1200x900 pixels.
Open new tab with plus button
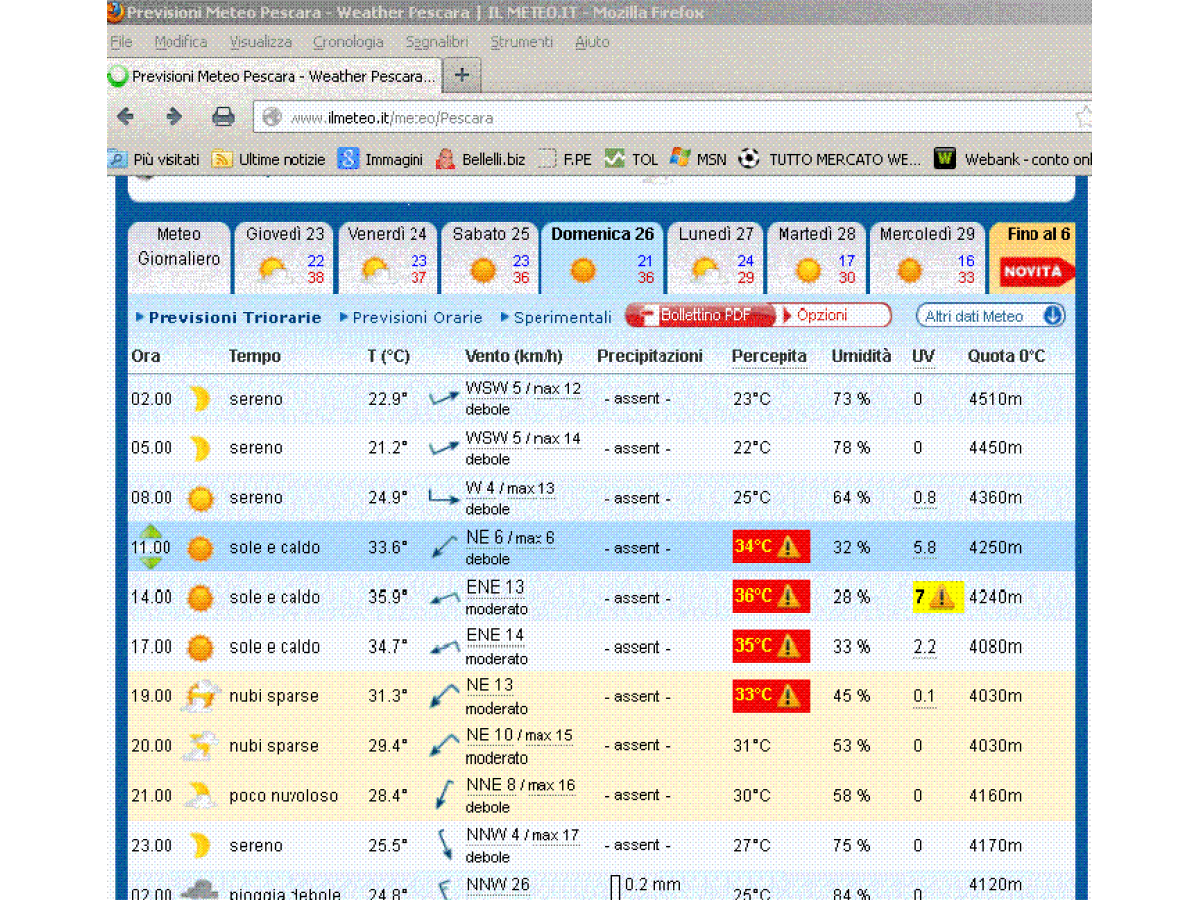pos(461,75)
